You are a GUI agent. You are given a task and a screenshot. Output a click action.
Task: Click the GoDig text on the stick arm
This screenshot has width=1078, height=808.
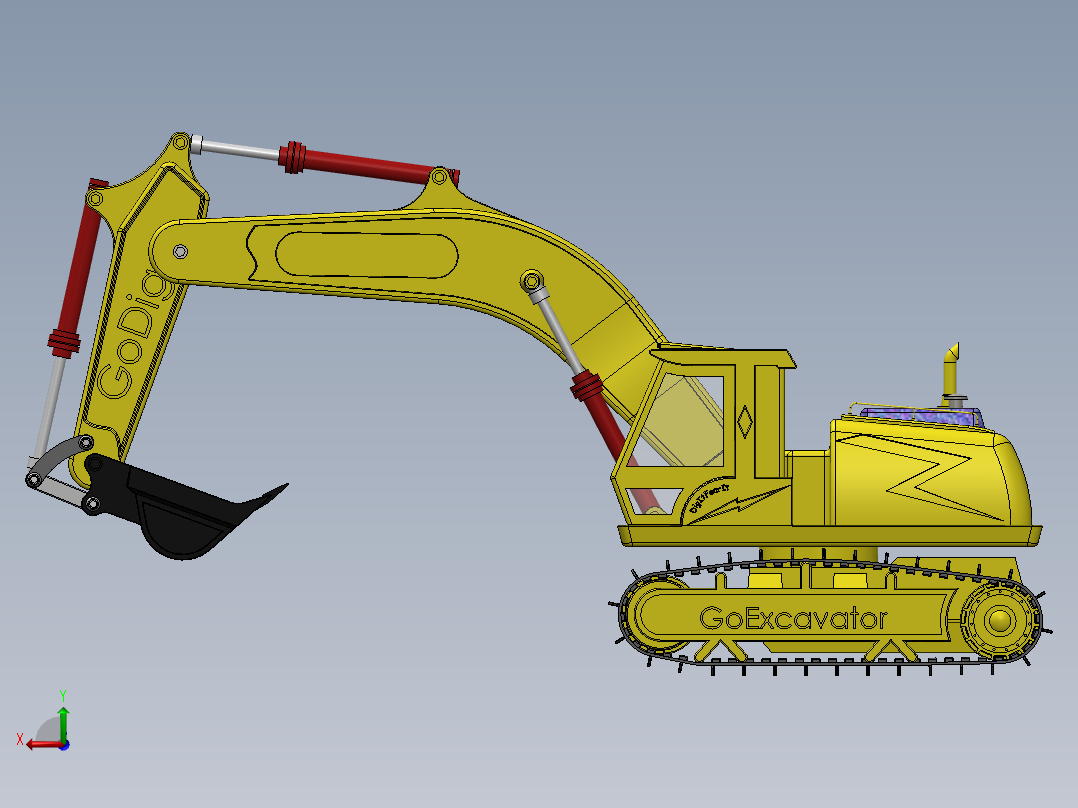(x=135, y=334)
